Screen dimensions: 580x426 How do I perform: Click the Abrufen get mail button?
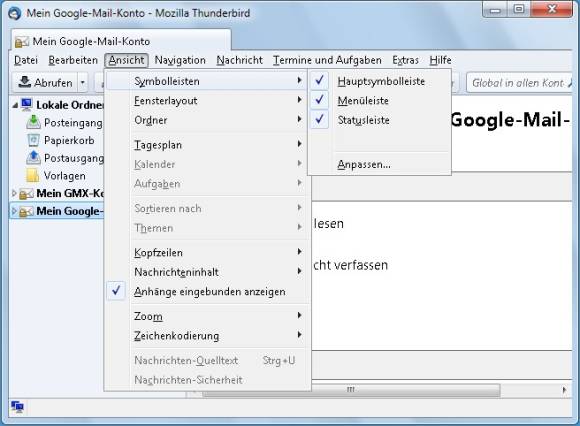point(45,82)
